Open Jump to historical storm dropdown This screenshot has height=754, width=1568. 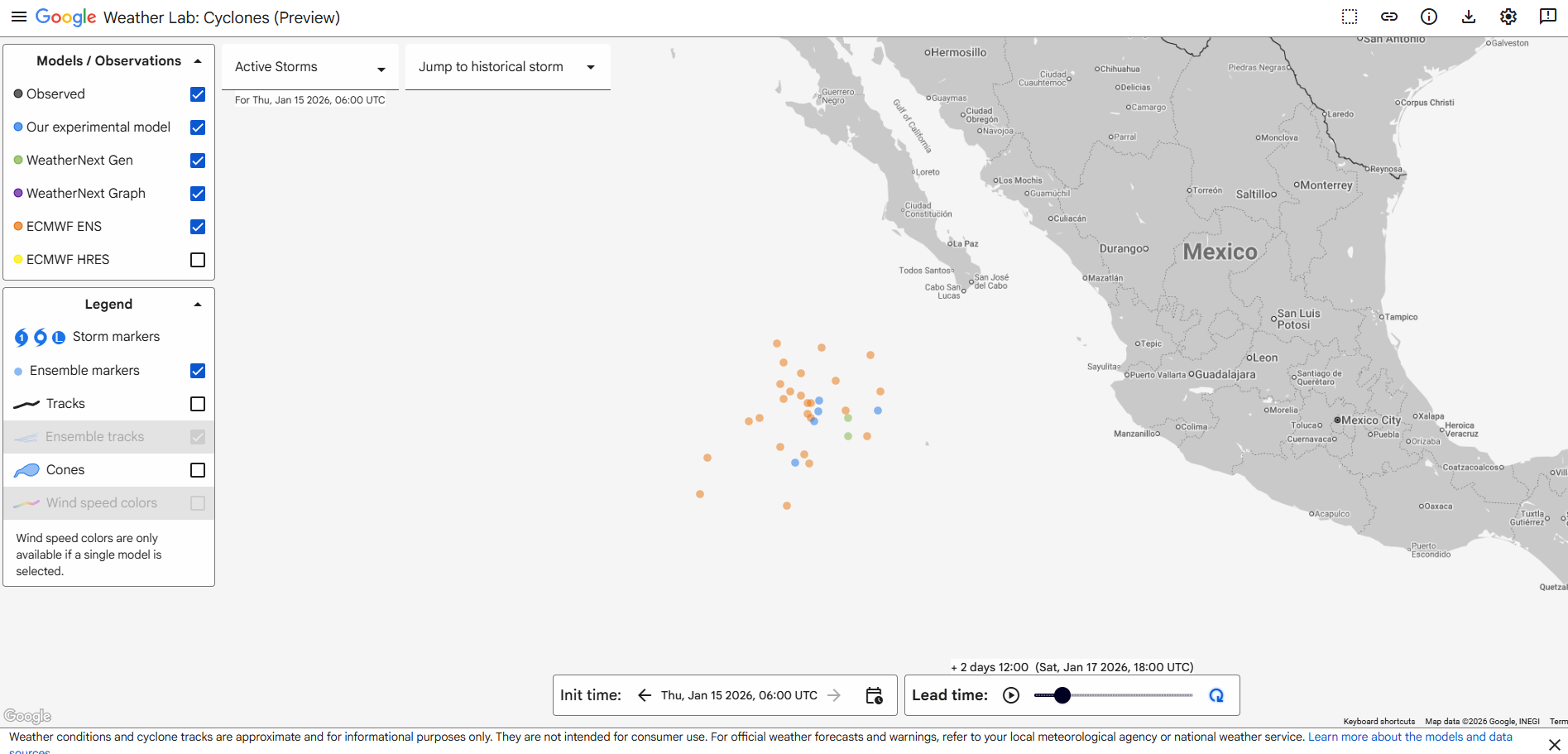tap(506, 67)
